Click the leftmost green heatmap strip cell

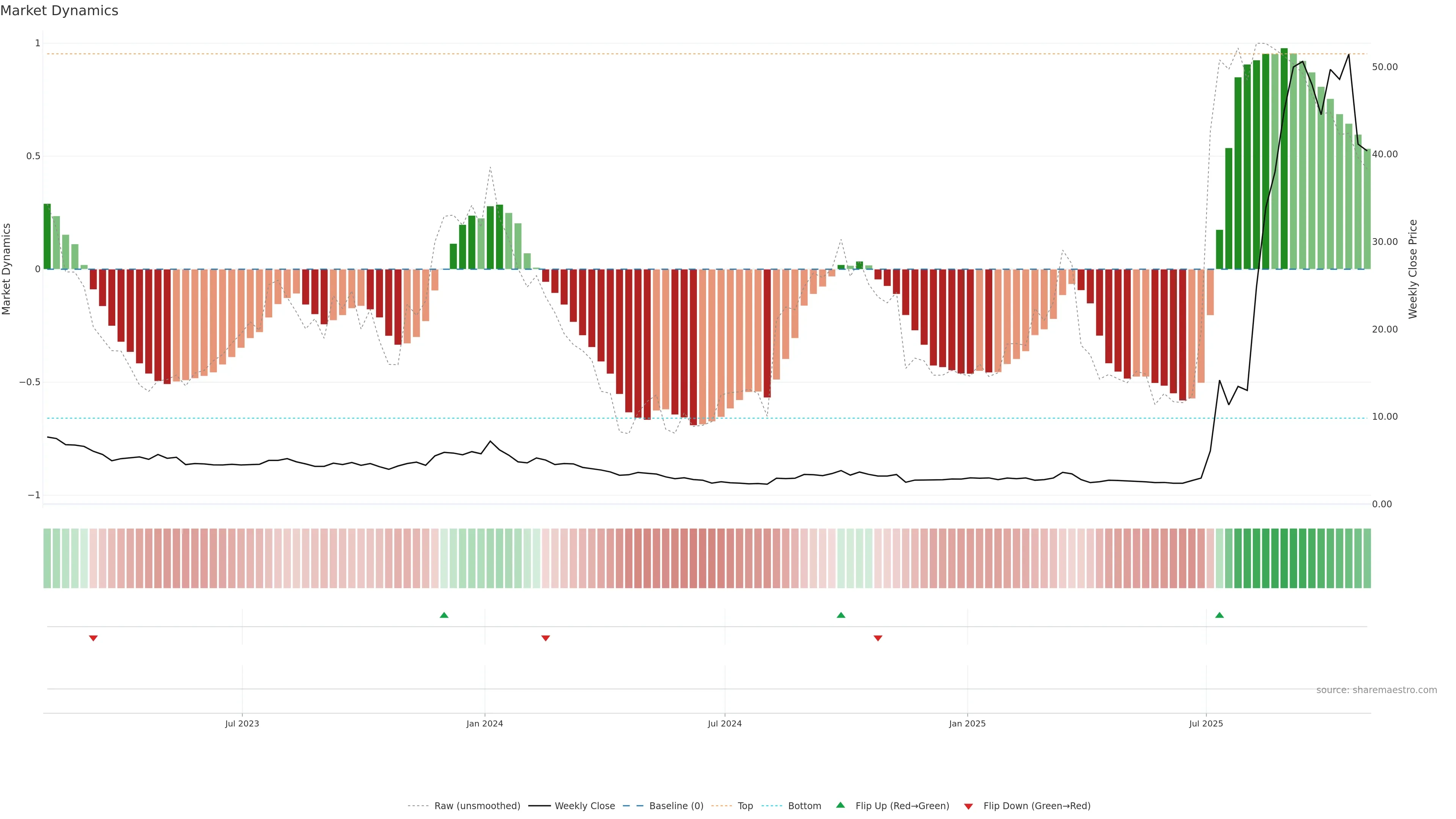47,559
